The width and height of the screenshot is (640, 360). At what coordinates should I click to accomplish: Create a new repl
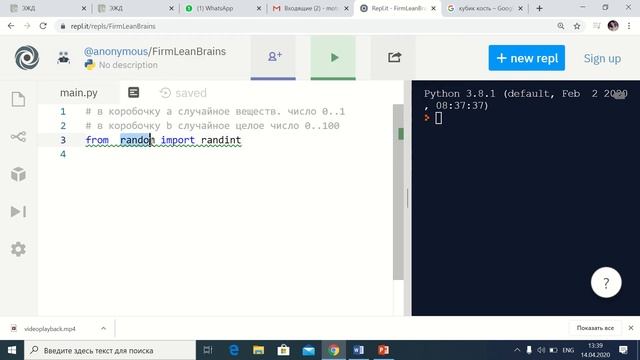527,58
